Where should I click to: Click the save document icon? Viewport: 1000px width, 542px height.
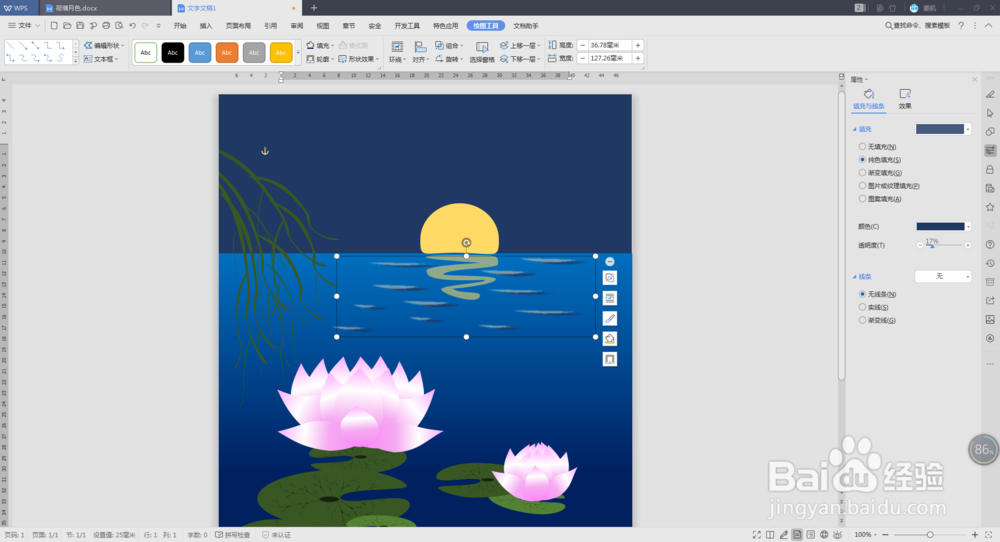(x=80, y=26)
